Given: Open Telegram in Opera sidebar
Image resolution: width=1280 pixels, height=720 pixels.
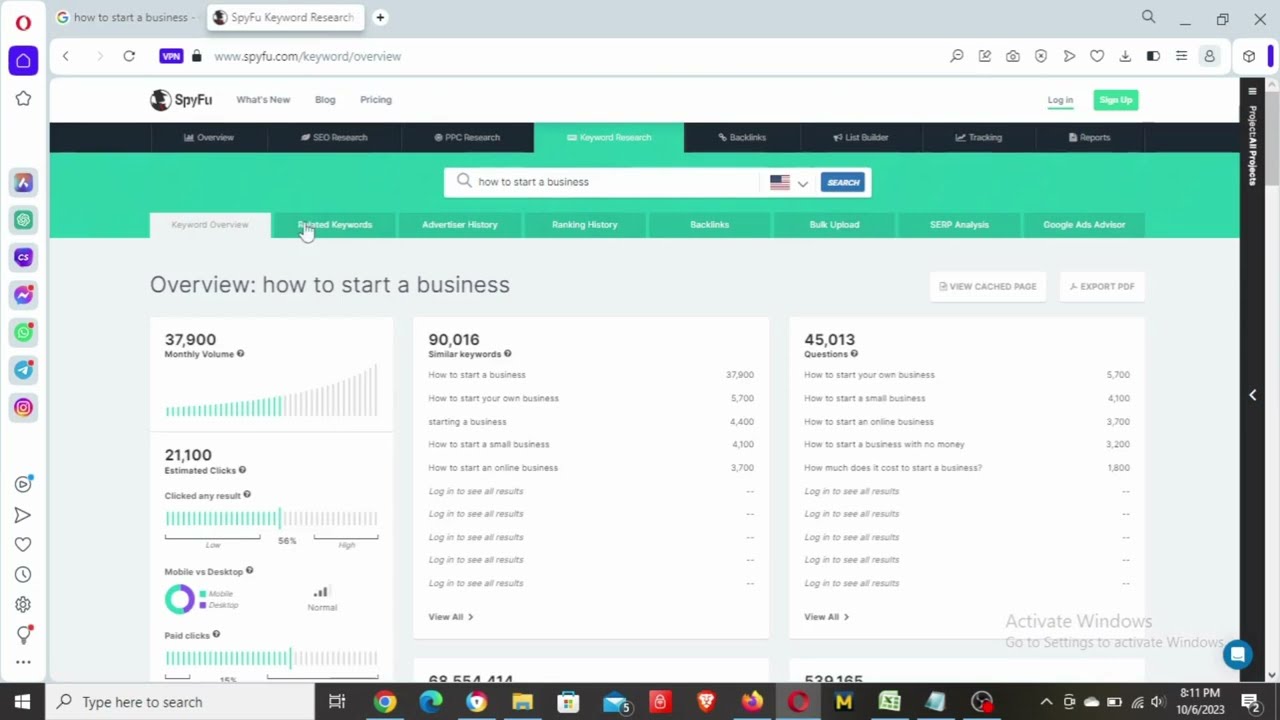Looking at the screenshot, I should (23, 370).
